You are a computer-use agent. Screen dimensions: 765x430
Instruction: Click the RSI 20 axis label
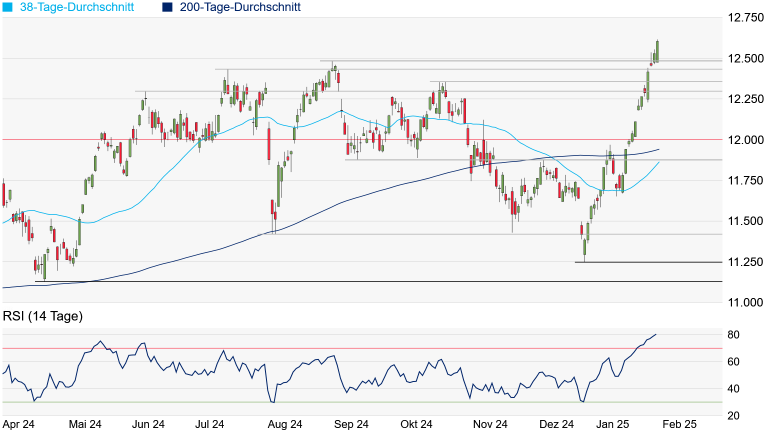coord(733,416)
